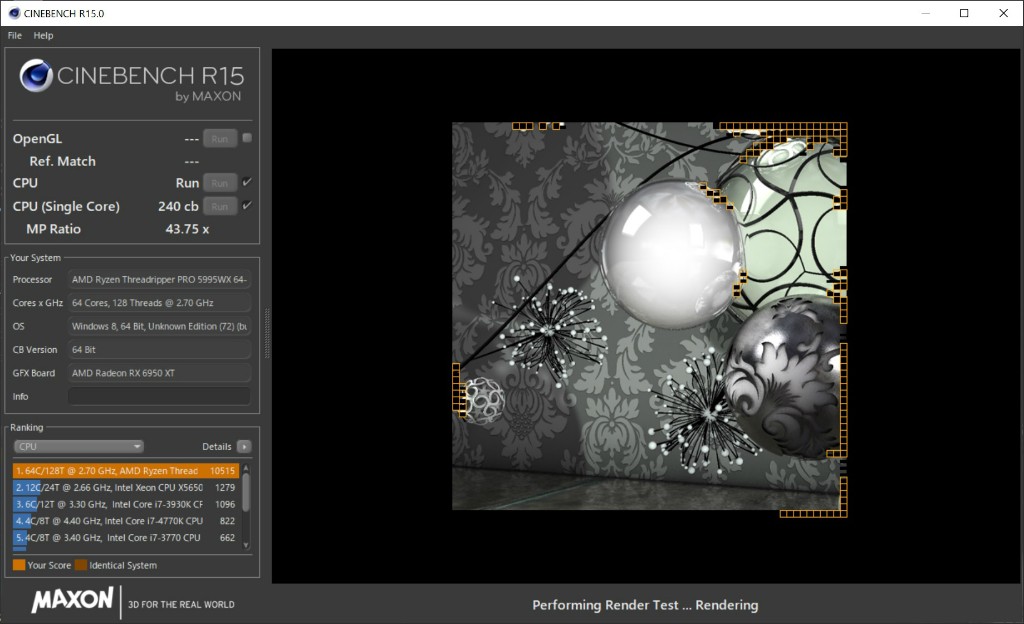
Task: Open the Help menu
Action: pos(43,35)
